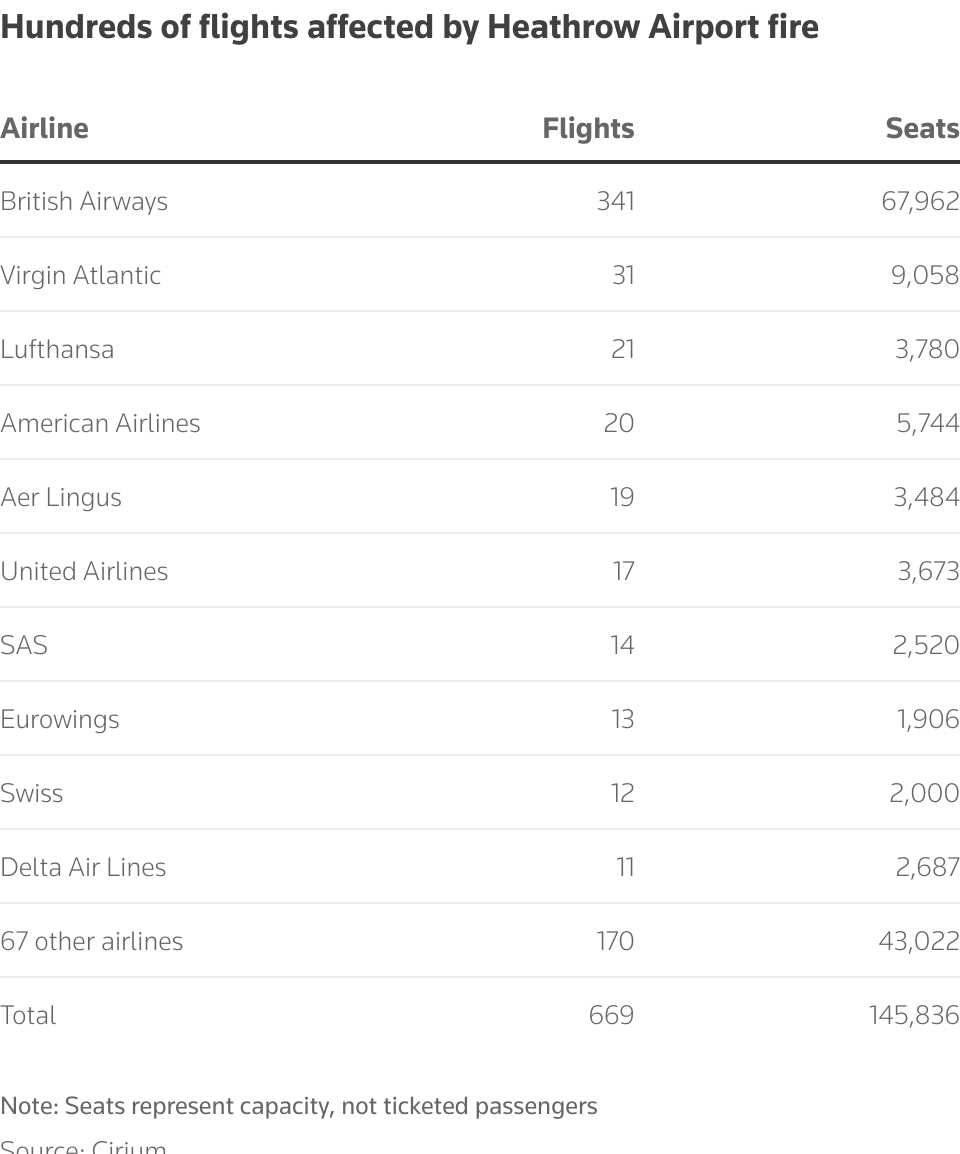Click the Eurowings row label
Viewport: 960px width, 1154px height.
(60, 719)
